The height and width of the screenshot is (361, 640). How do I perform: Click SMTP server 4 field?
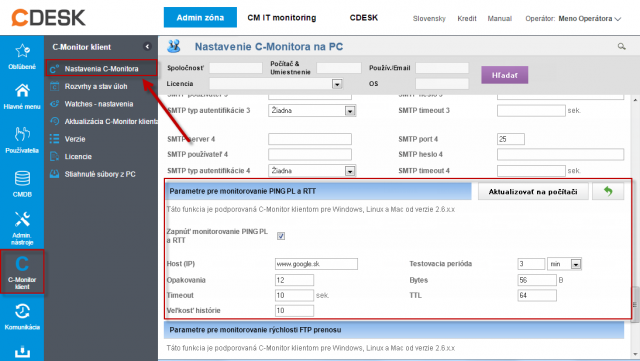pos(310,139)
